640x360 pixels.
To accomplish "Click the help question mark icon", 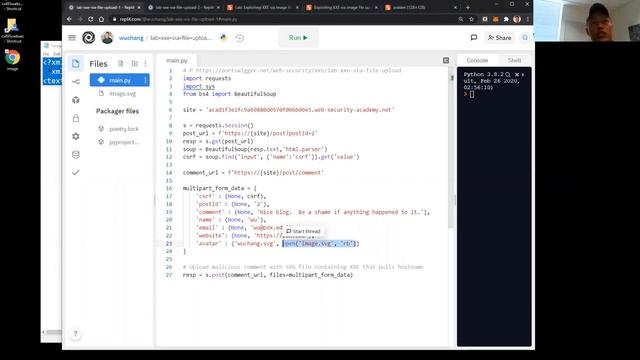I will [x=75, y=334].
